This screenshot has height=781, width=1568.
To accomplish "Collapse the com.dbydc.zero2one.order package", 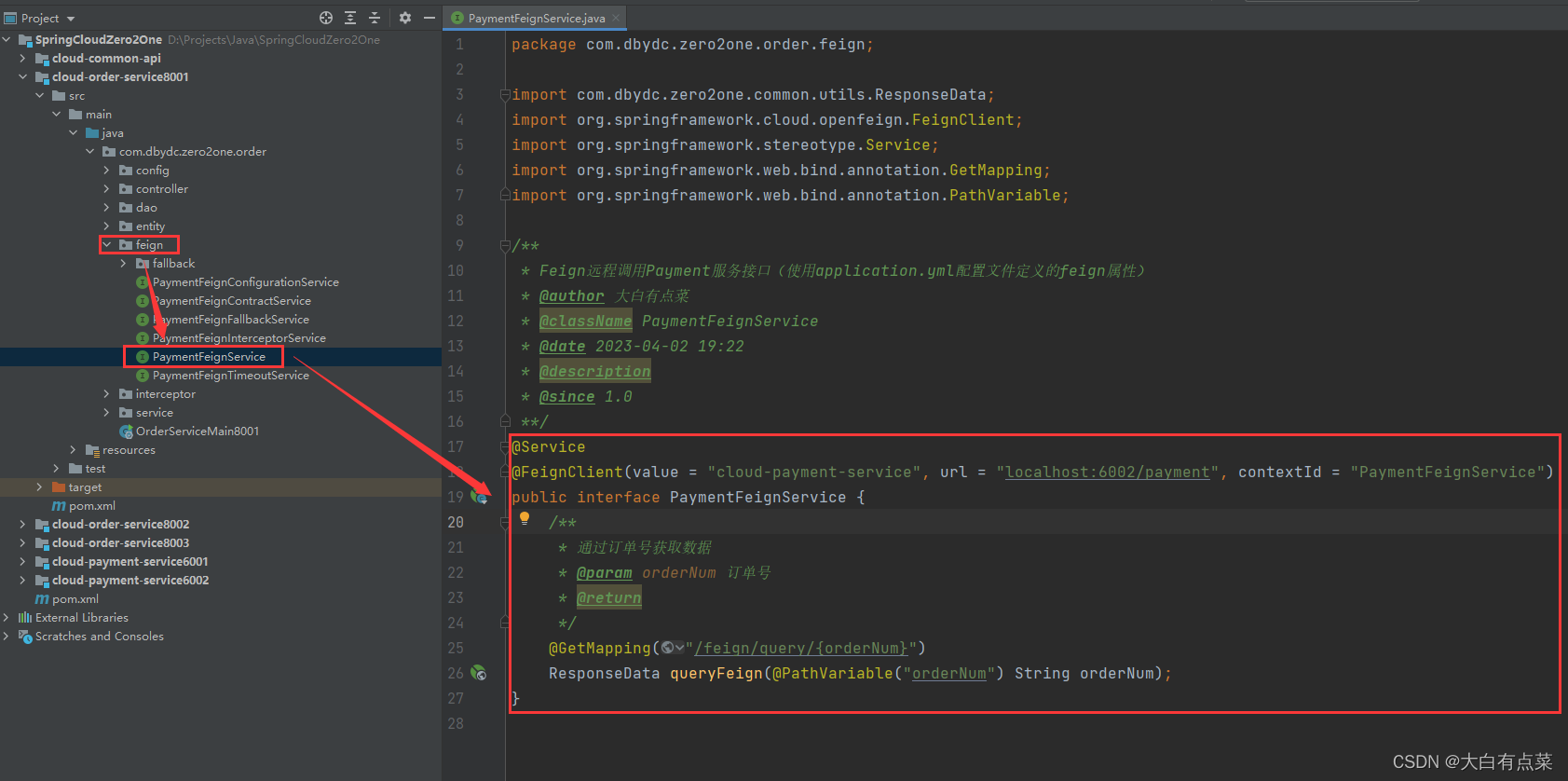I will 90,152.
